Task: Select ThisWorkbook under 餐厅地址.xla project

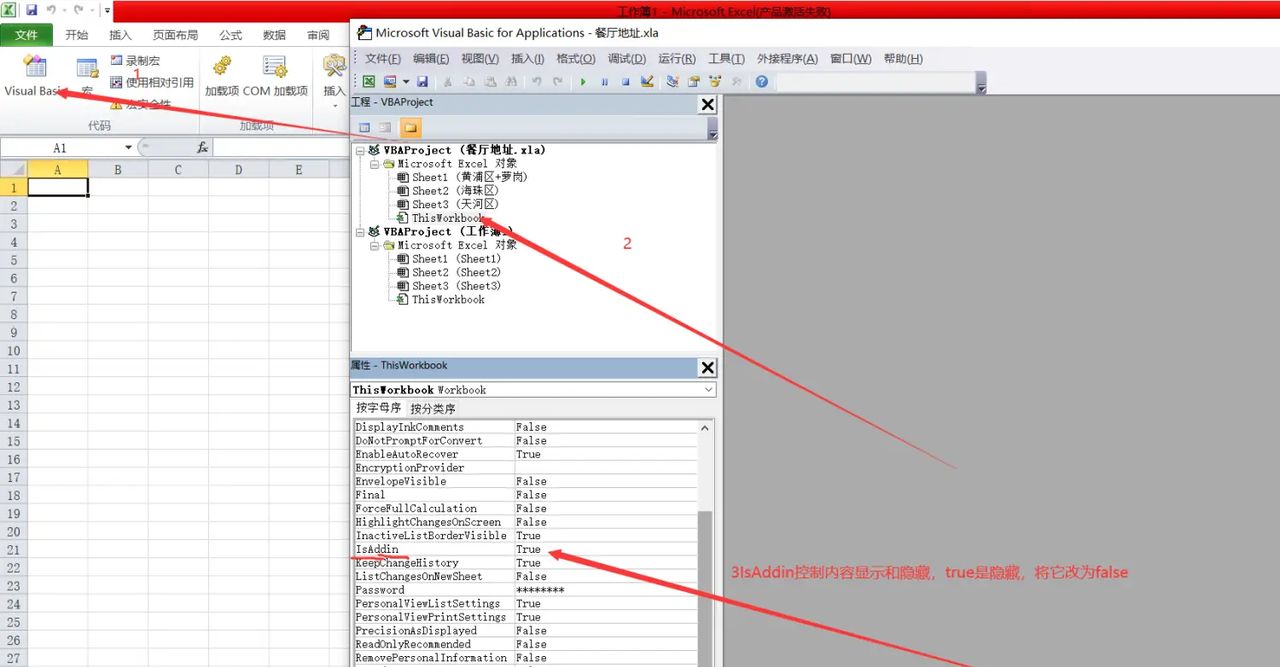Action: pos(440,218)
